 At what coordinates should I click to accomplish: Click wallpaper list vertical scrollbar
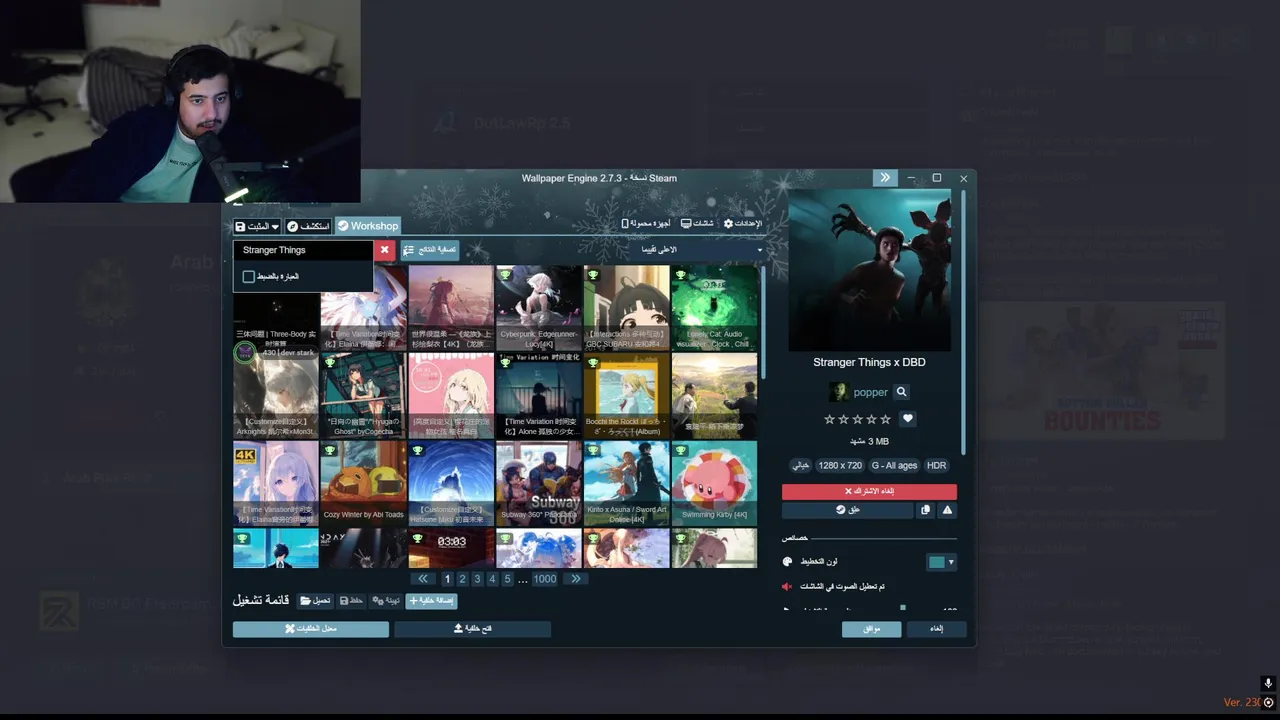[x=764, y=320]
